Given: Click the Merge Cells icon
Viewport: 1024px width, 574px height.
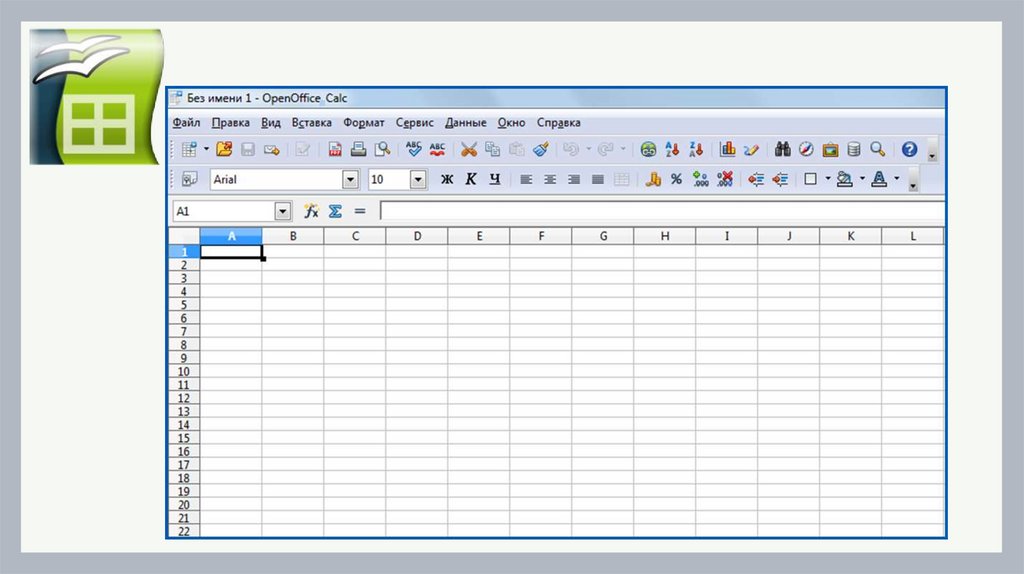Looking at the screenshot, I should tap(622, 179).
